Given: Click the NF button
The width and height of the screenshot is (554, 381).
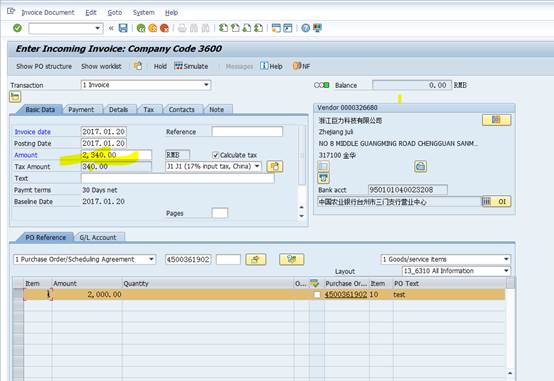Looking at the screenshot, I should pyautogui.click(x=301, y=66).
